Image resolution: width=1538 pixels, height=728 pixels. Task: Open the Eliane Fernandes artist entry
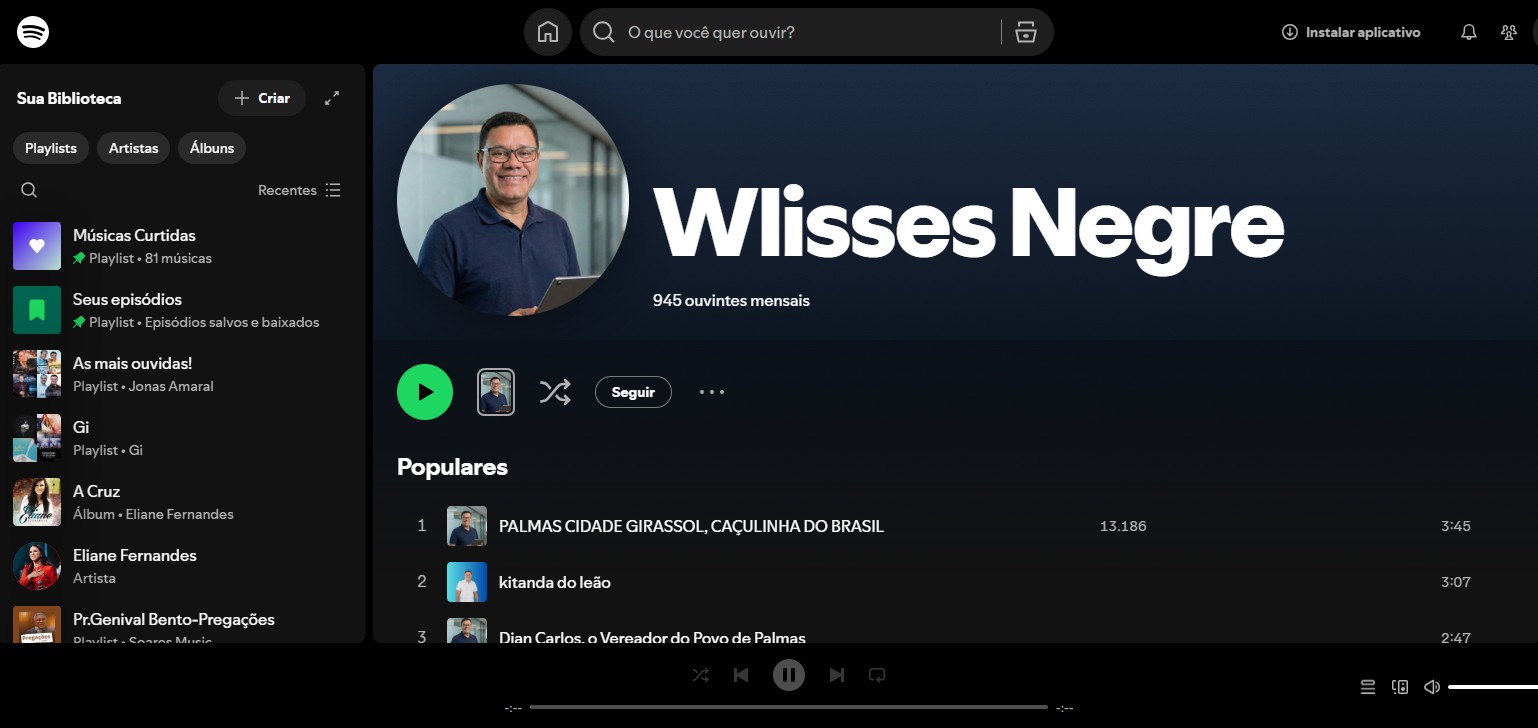coord(183,566)
